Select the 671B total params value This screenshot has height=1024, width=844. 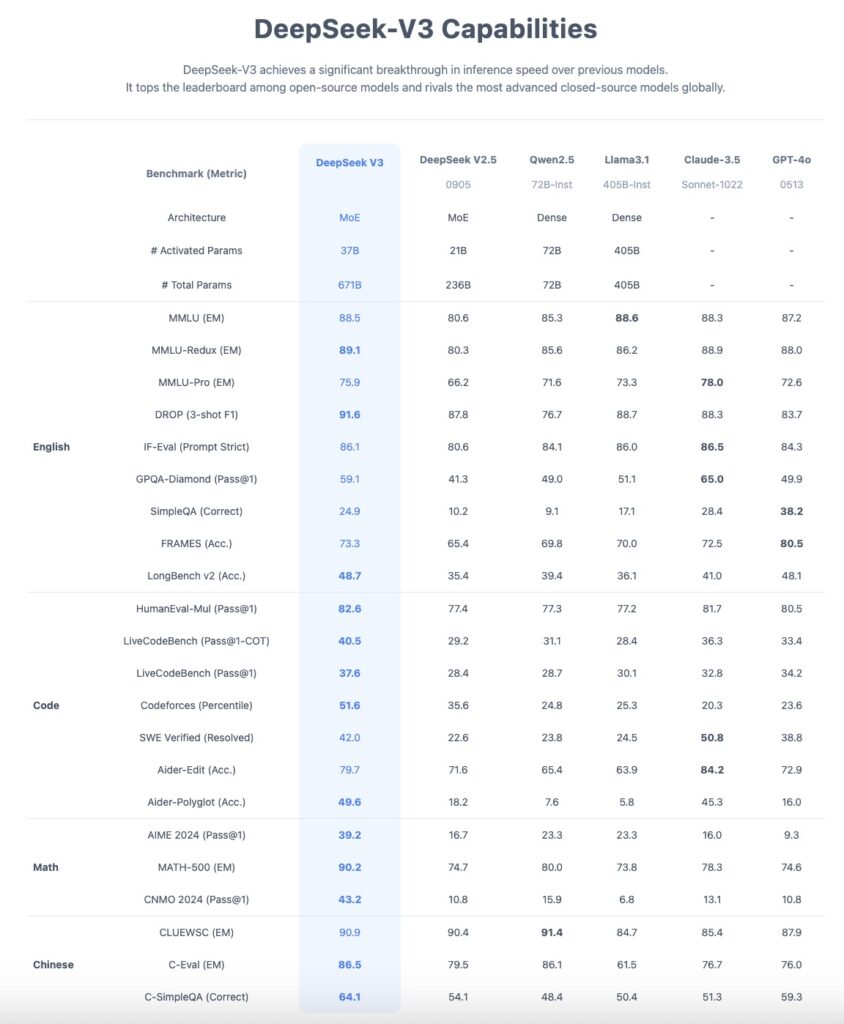click(350, 285)
